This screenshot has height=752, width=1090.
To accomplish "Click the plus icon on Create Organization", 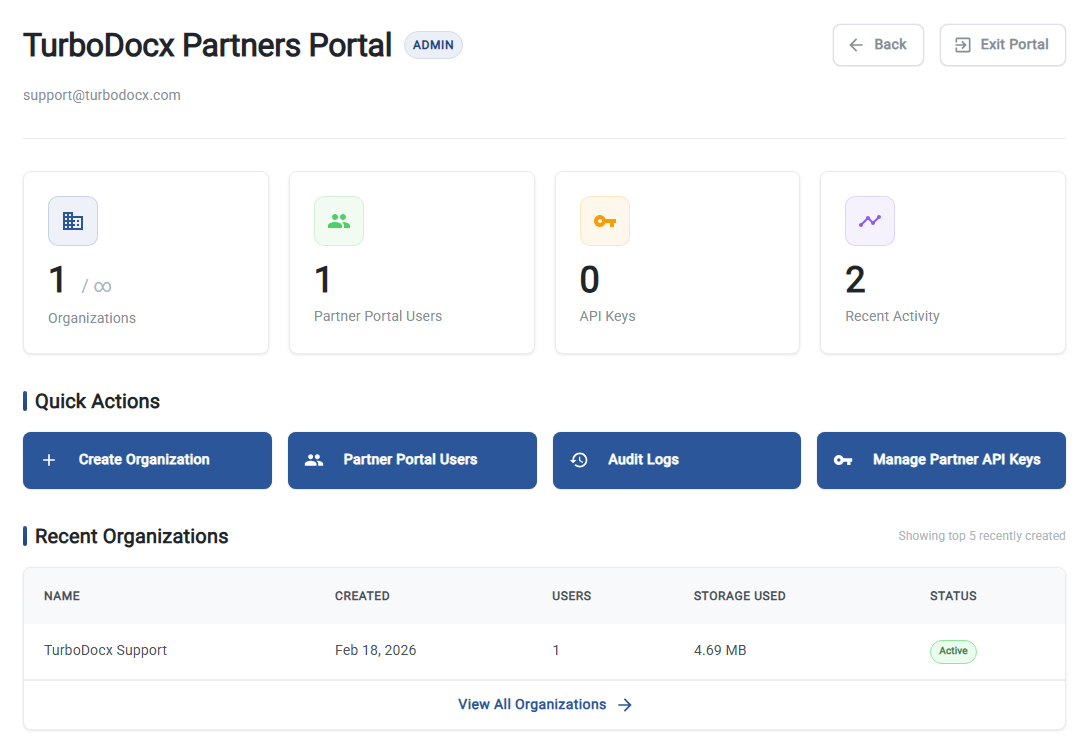I will 48,460.
